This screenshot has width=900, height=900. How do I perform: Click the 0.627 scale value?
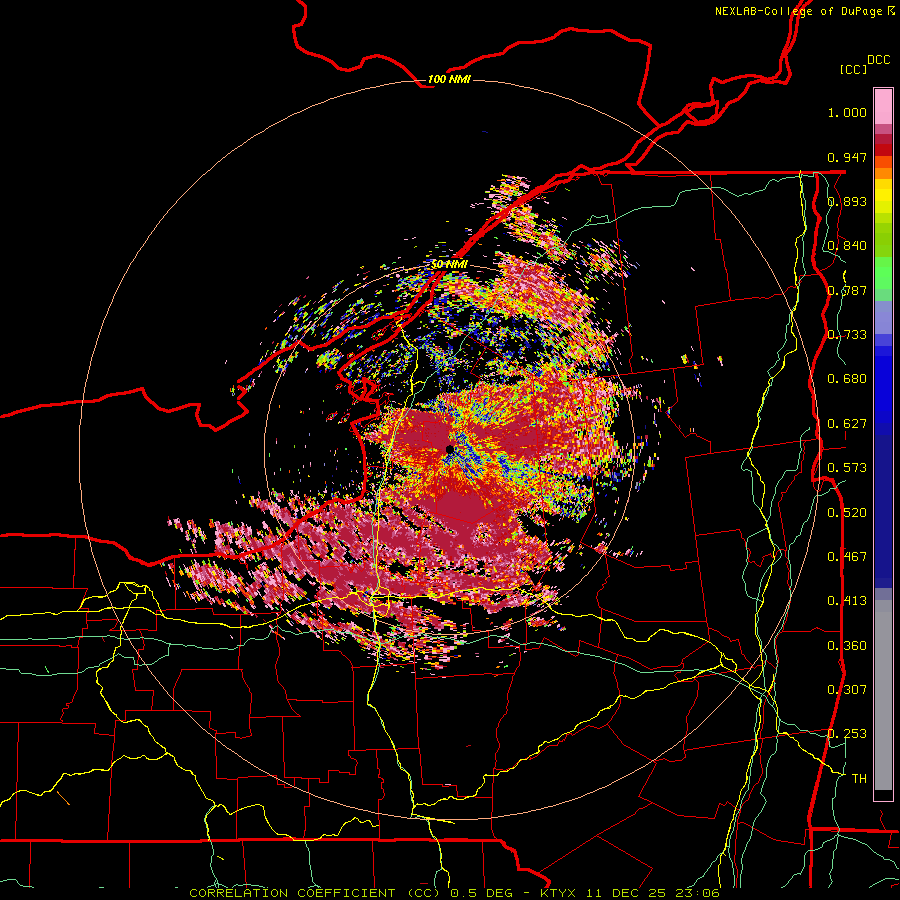coord(847,424)
